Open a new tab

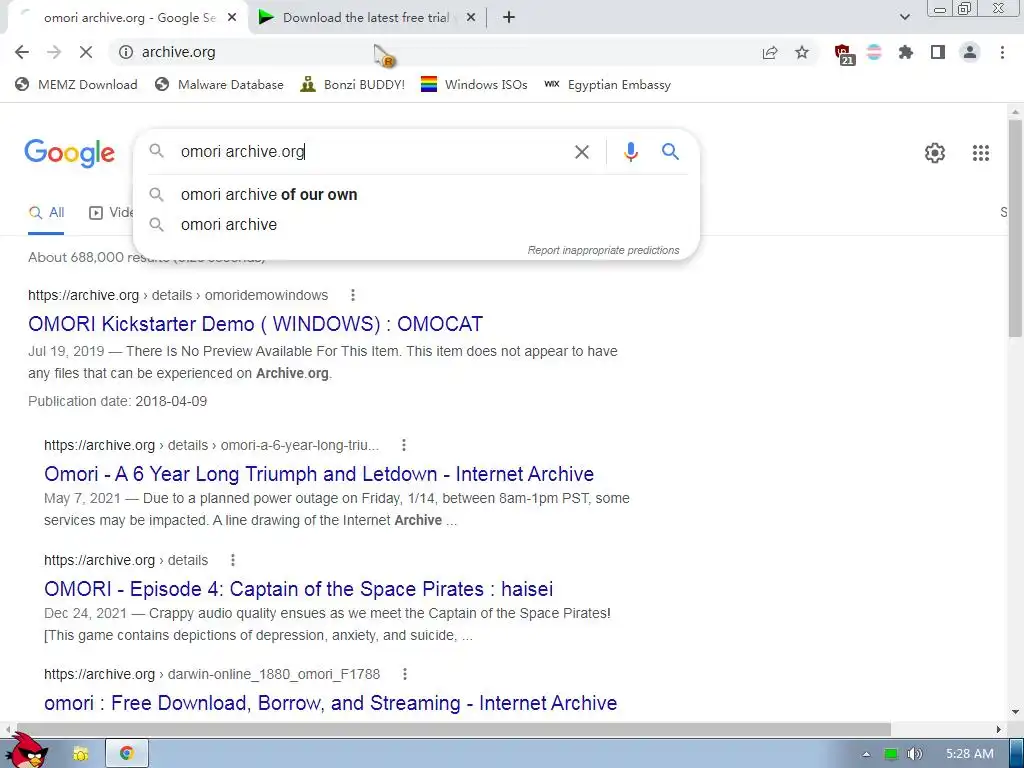tap(509, 18)
